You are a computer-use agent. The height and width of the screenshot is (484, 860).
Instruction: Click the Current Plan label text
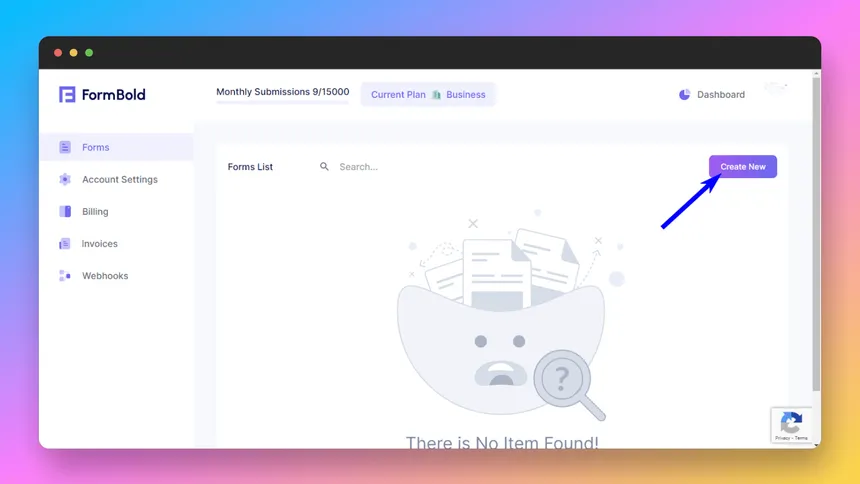tap(398, 95)
